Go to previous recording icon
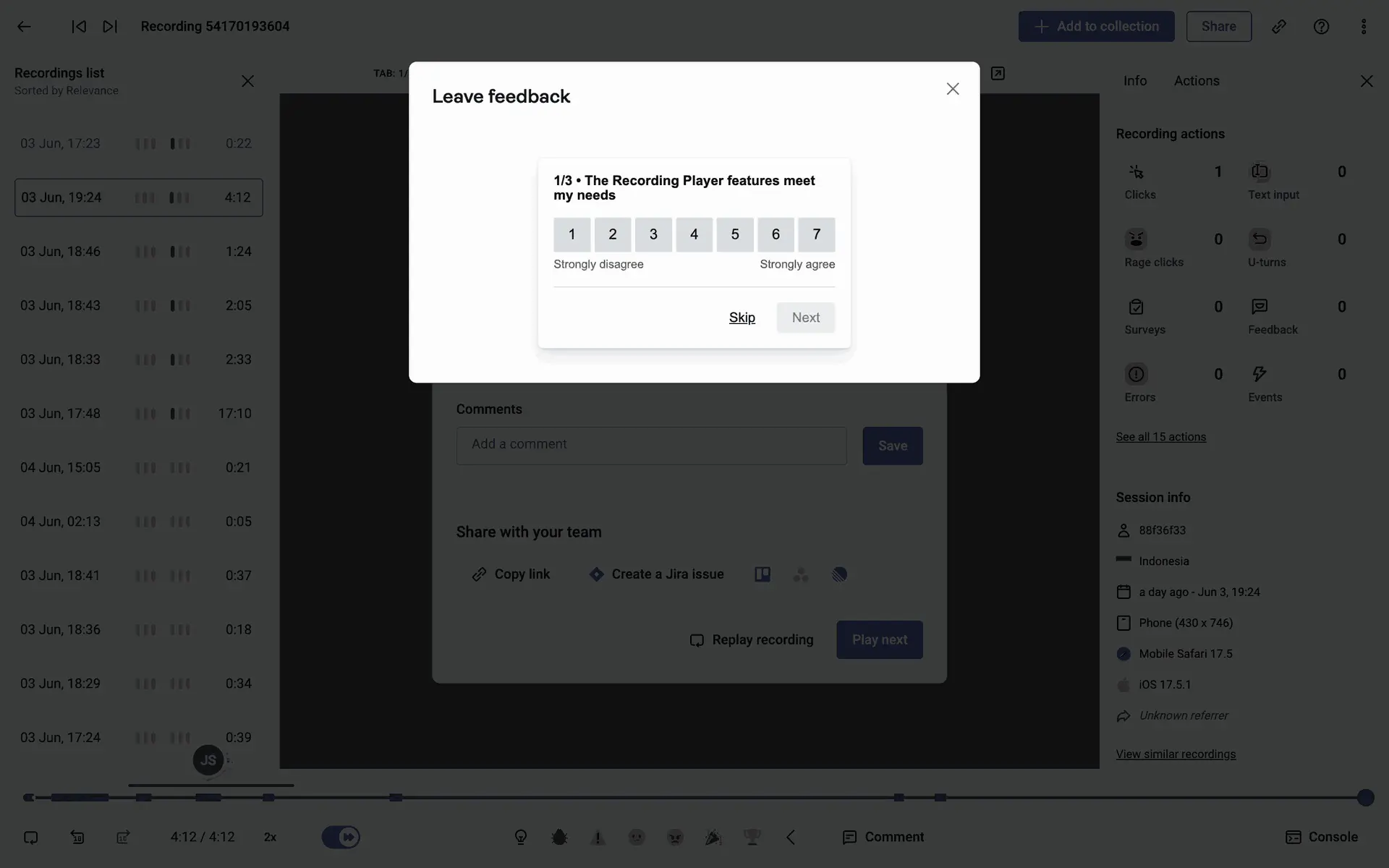 [x=79, y=27]
